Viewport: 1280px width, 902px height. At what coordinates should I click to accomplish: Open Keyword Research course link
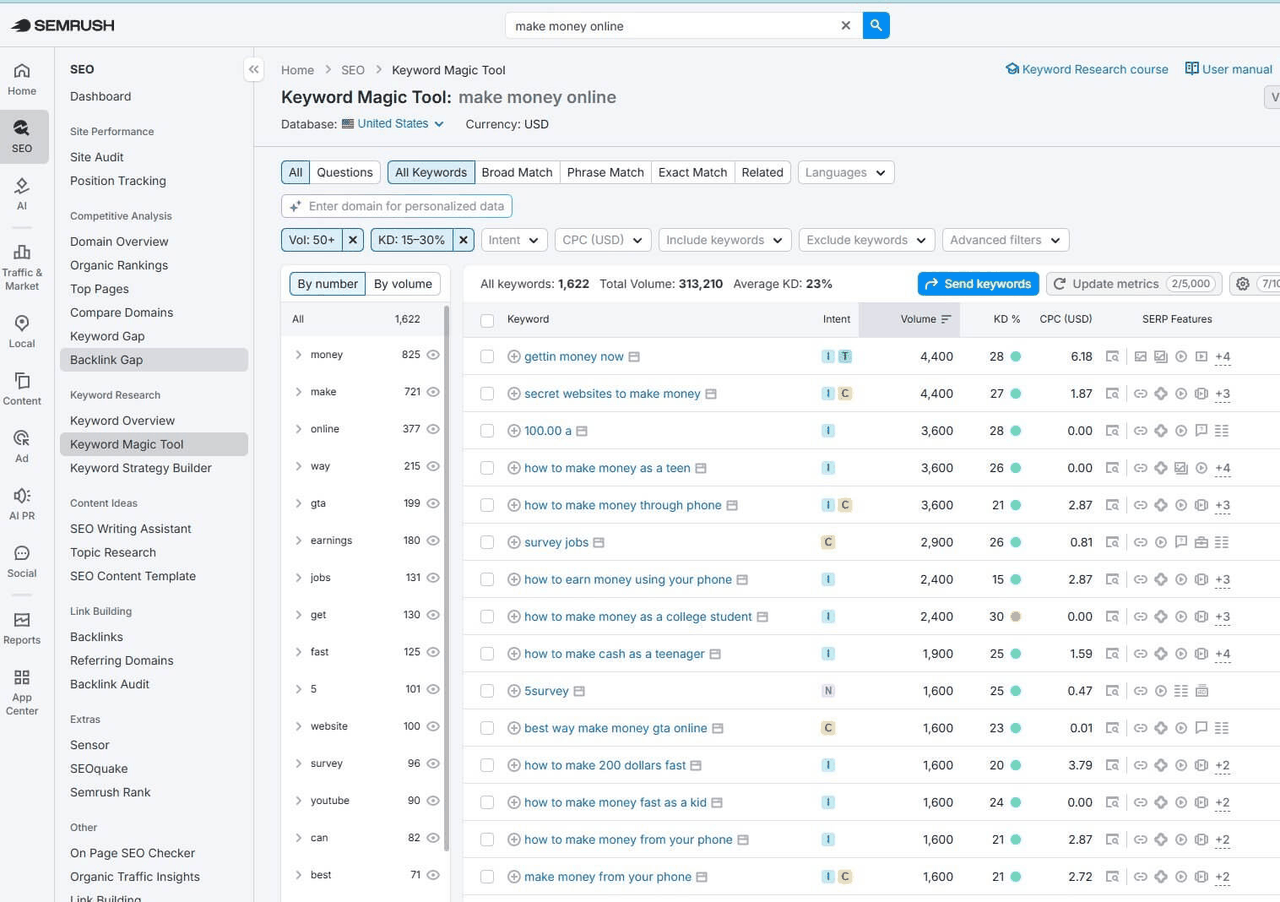1086,69
